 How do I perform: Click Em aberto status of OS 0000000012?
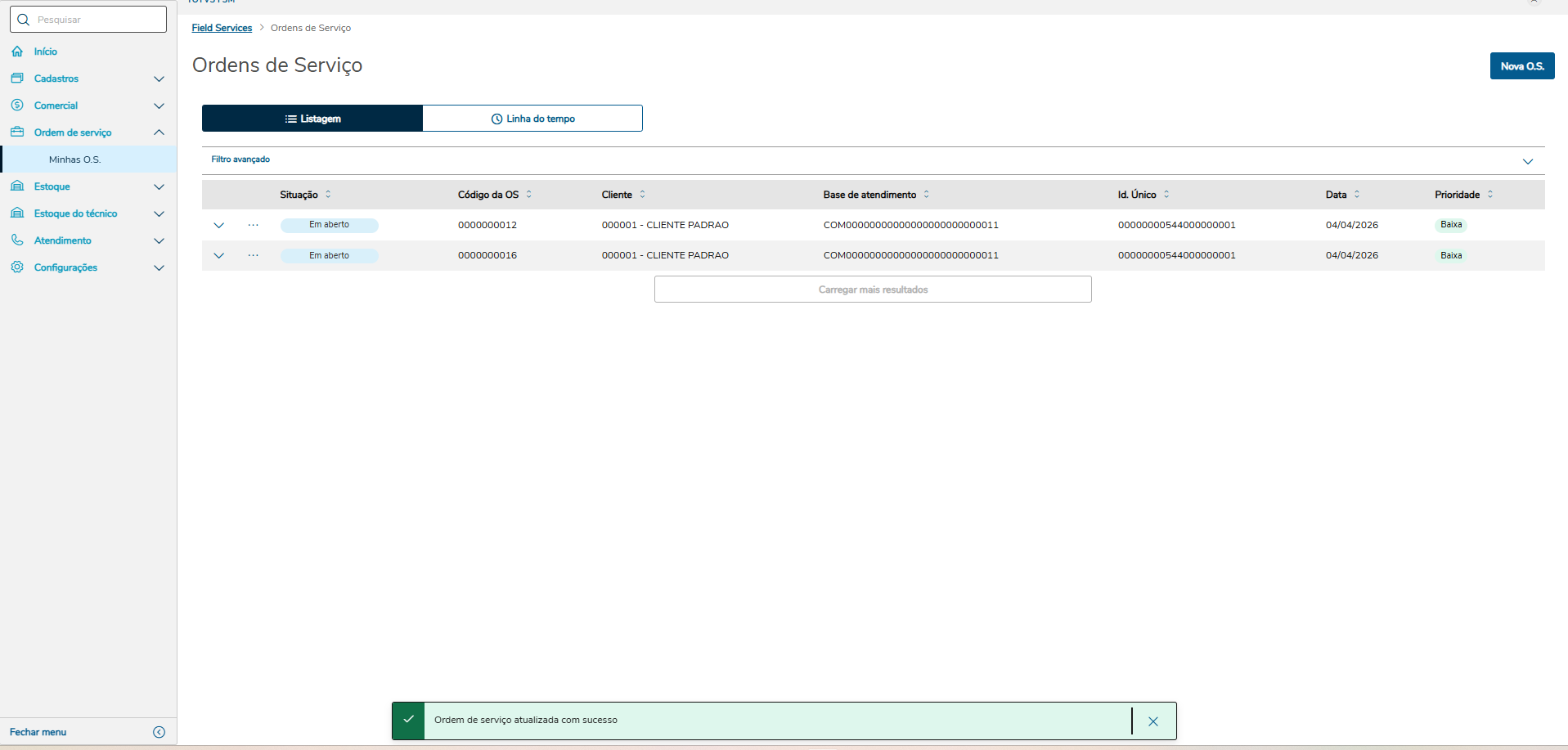(329, 225)
